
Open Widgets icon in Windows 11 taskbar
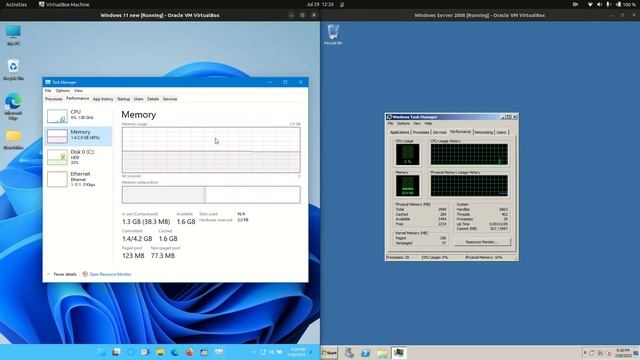coord(131,352)
